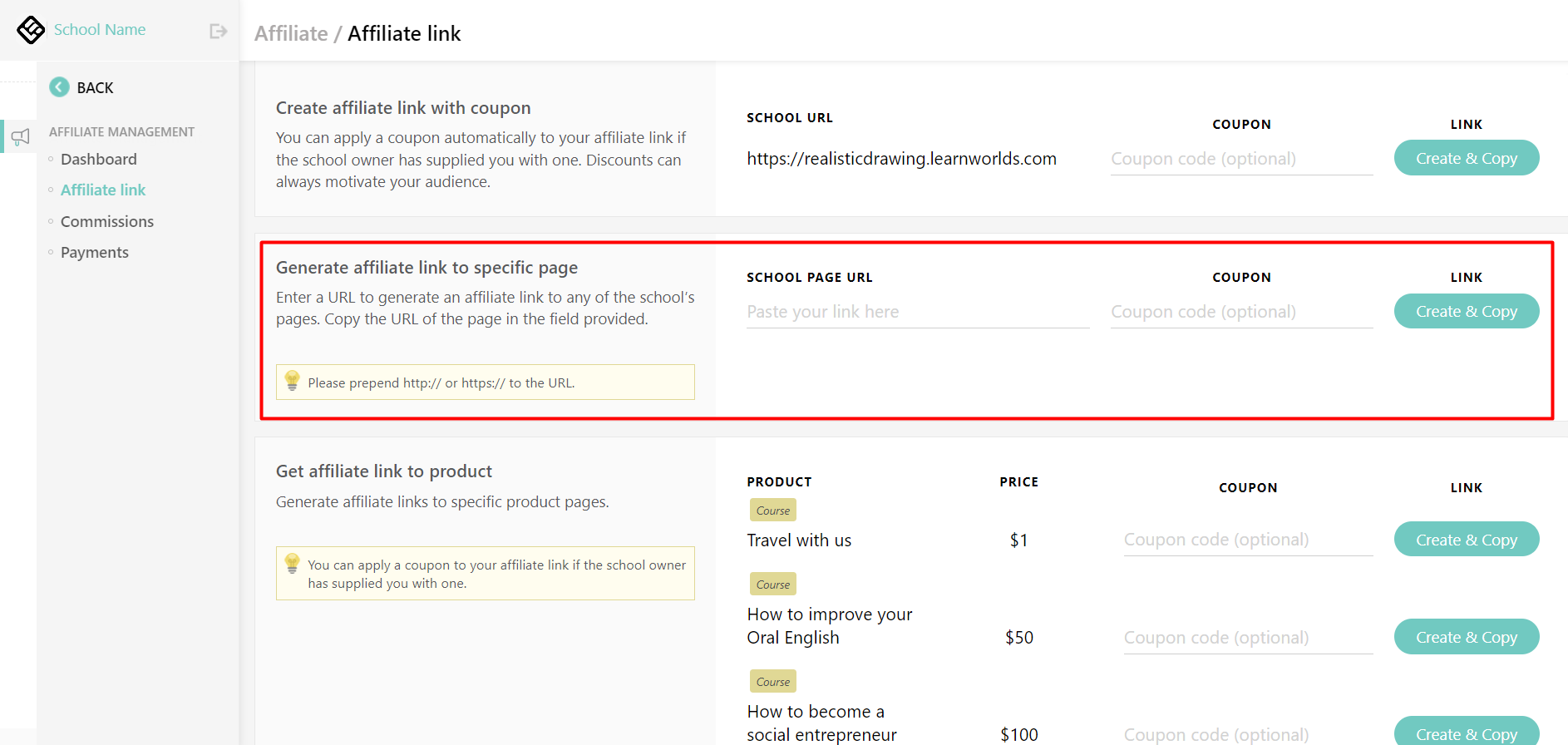Select the Commissions radio bullet
Image resolution: width=1568 pixels, height=745 pixels.
[x=51, y=221]
